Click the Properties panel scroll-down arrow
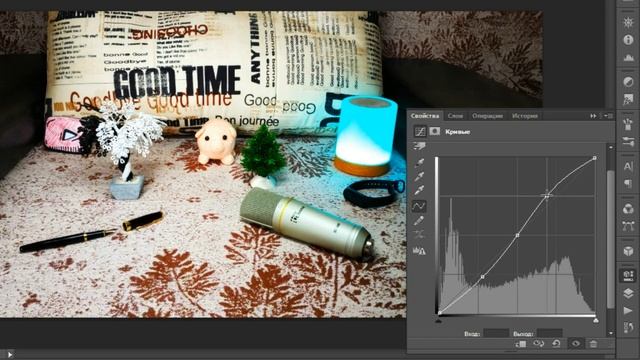Viewport: 640px width, 360px height. click(x=611, y=333)
